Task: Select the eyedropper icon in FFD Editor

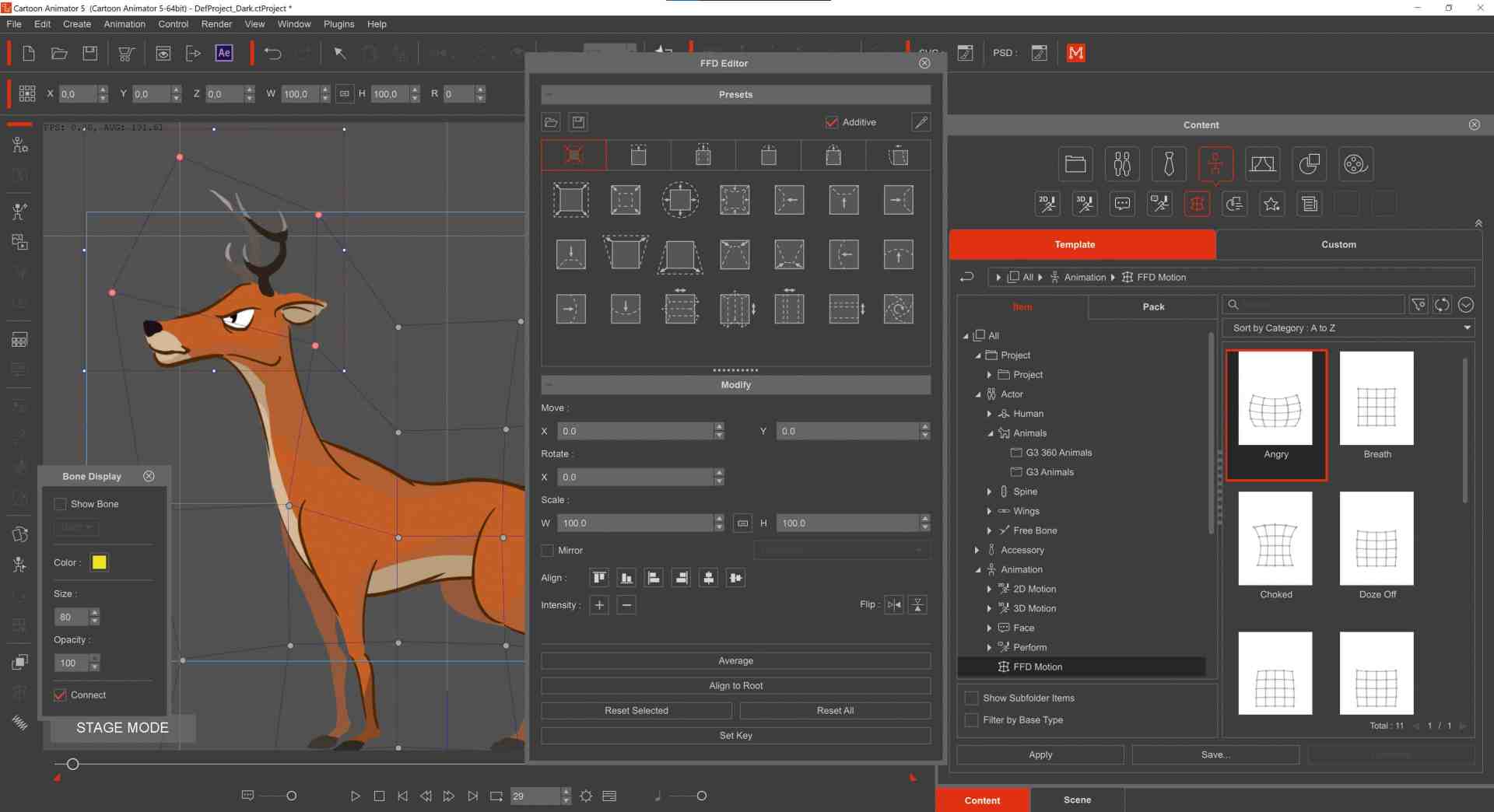Action: (x=921, y=122)
